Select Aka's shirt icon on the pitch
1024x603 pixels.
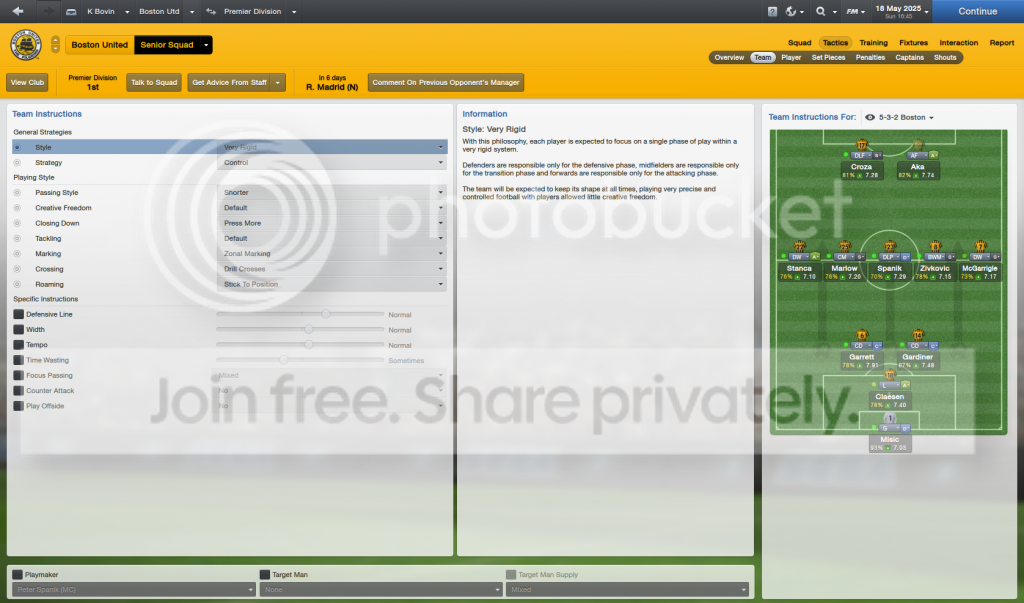point(918,144)
